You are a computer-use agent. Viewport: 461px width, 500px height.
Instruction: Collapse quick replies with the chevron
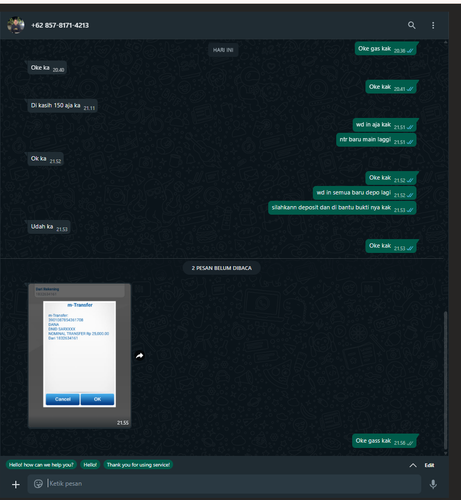(x=413, y=465)
